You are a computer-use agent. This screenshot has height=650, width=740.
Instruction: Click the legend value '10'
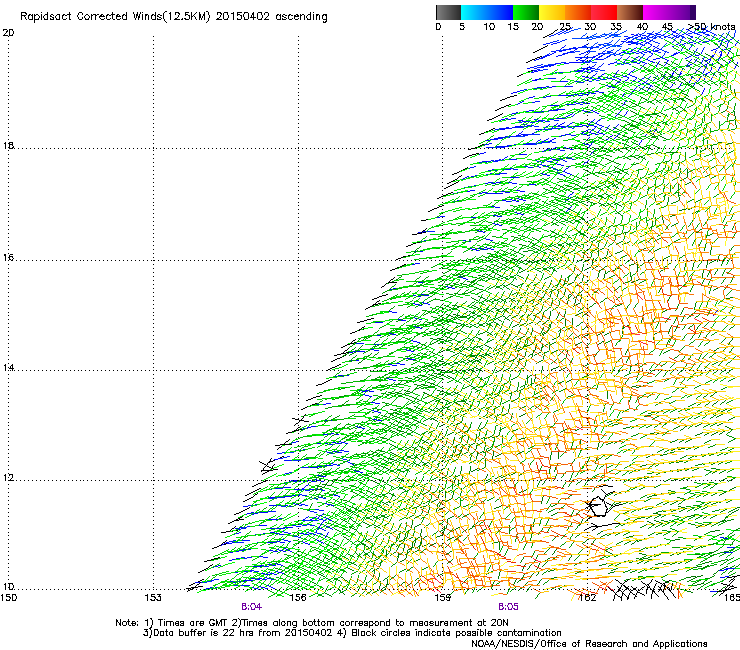489,27
